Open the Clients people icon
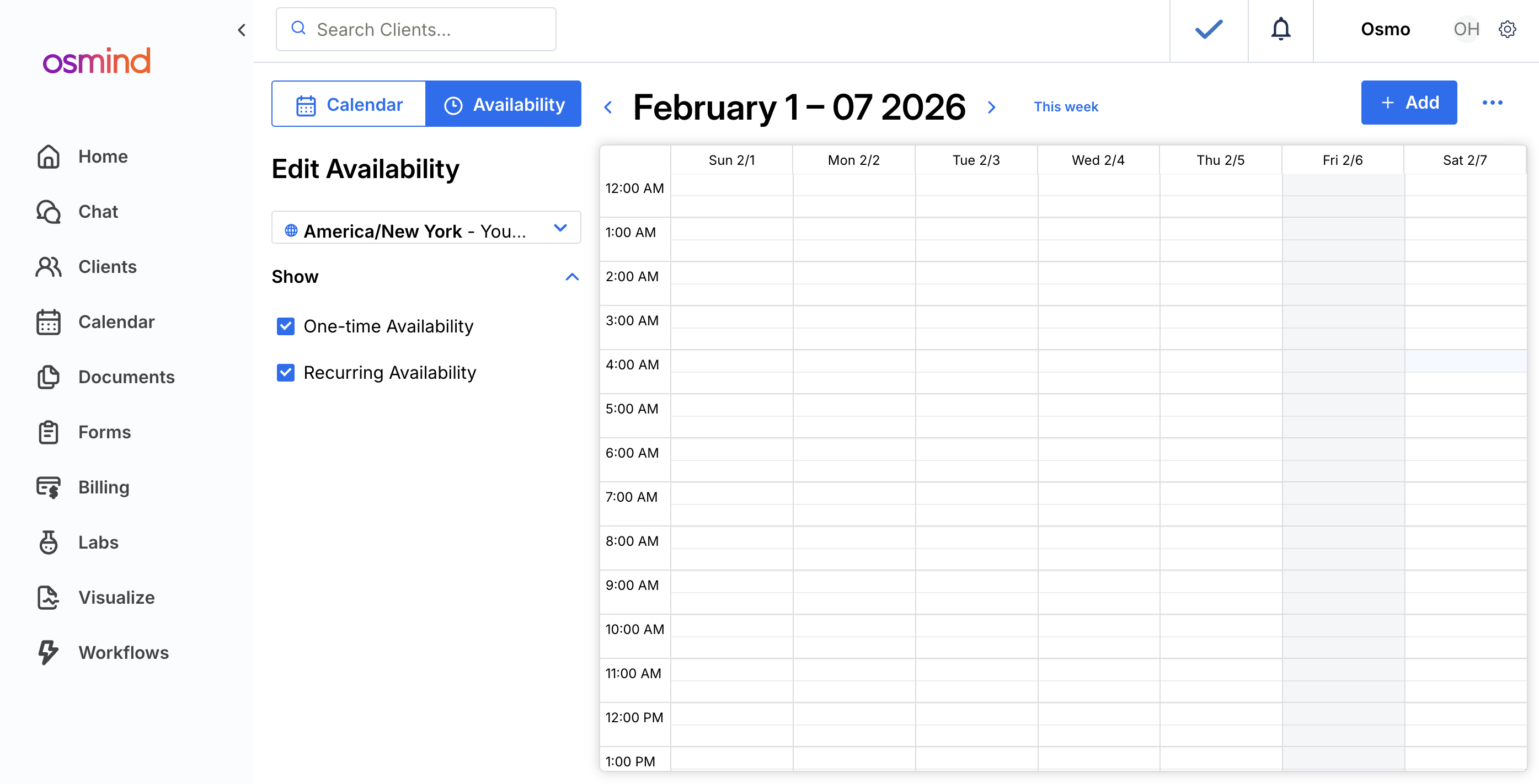Screen dimensions: 1539x784 point(49,267)
